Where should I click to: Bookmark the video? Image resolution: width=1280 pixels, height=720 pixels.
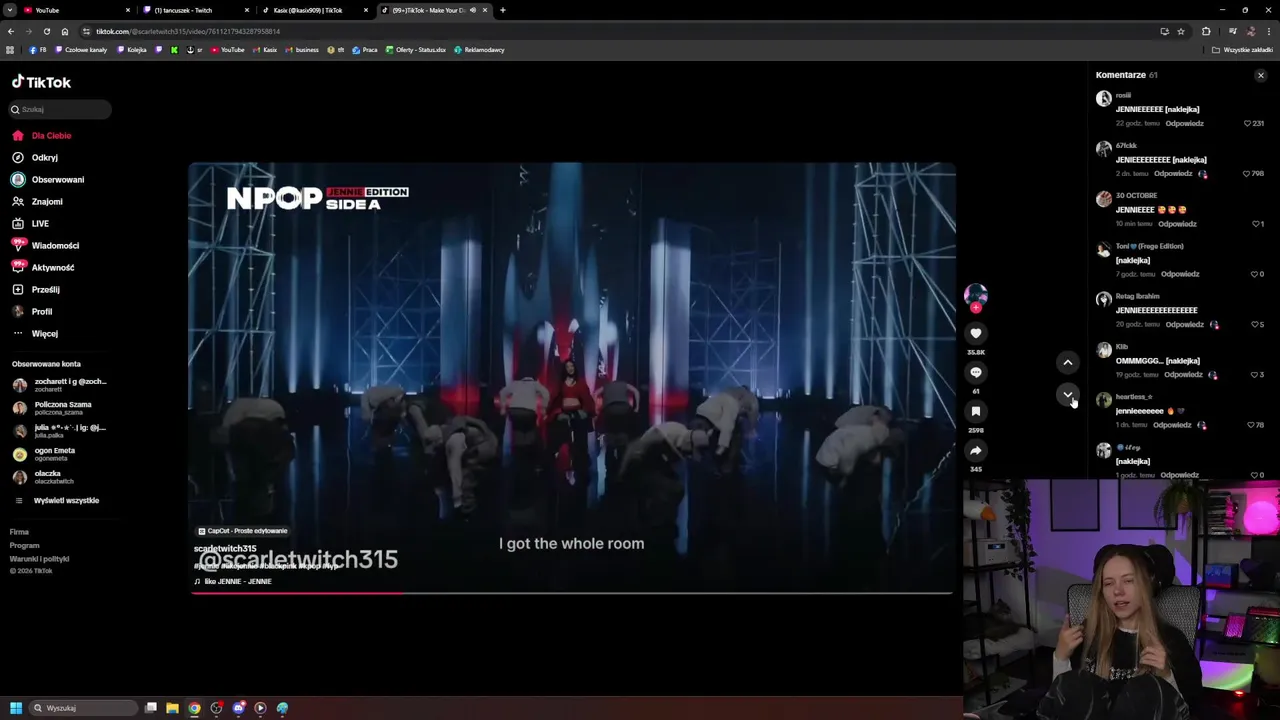(976, 411)
